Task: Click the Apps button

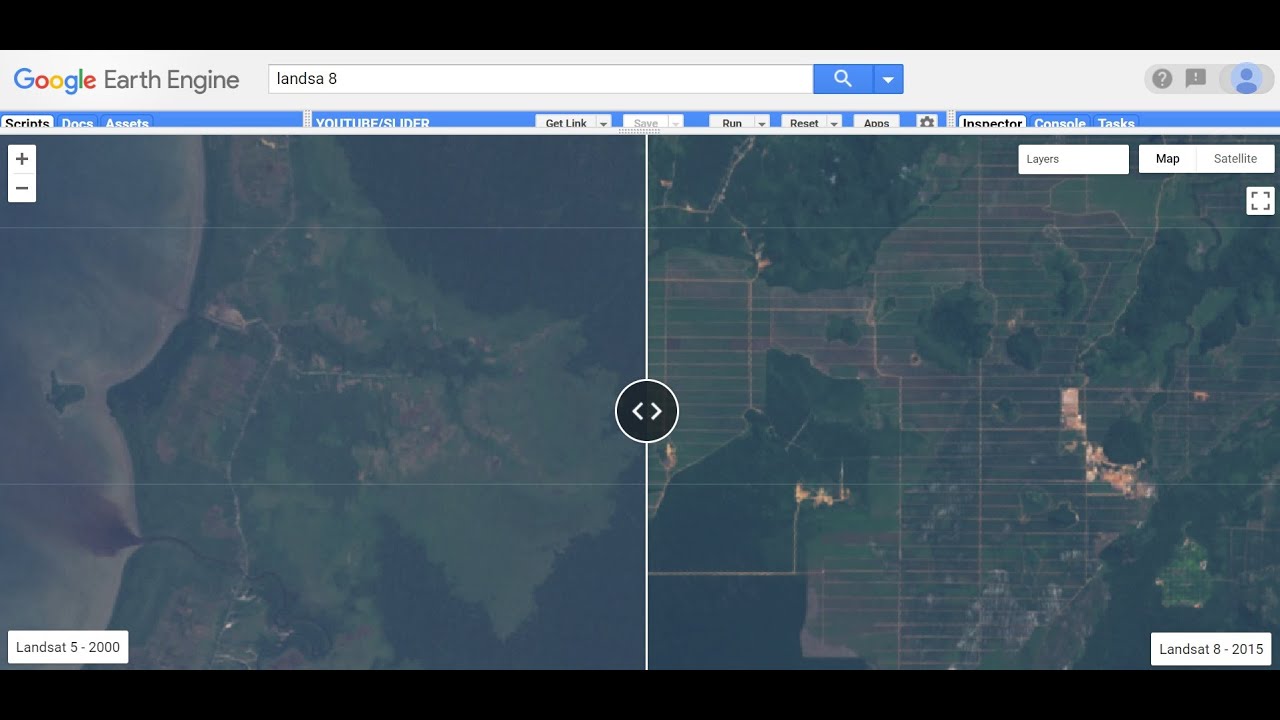Action: pos(876,123)
